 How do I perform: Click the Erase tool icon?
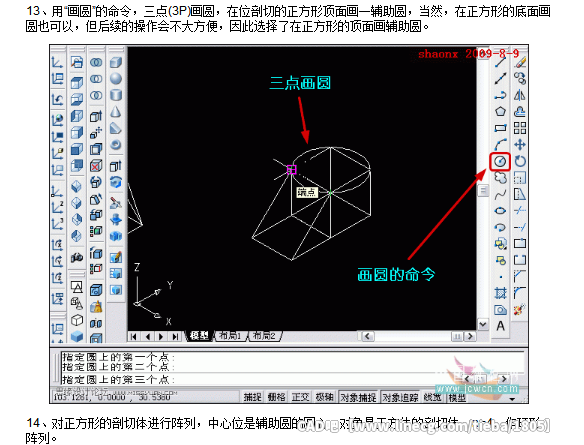click(520, 62)
